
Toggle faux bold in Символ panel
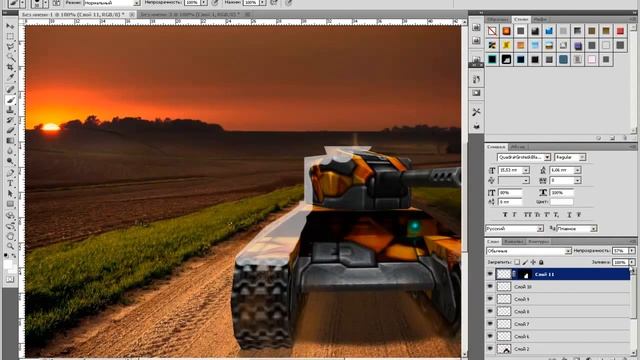click(505, 214)
